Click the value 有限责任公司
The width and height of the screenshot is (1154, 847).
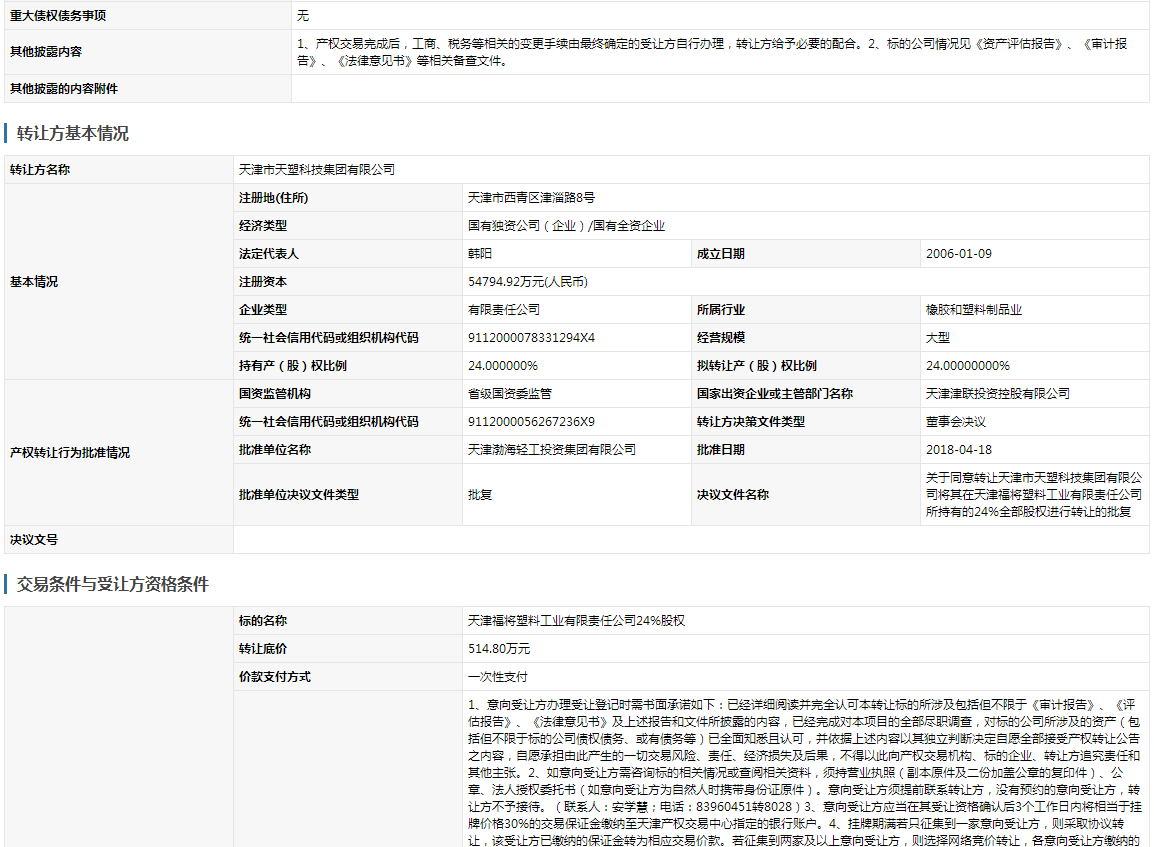tap(504, 309)
